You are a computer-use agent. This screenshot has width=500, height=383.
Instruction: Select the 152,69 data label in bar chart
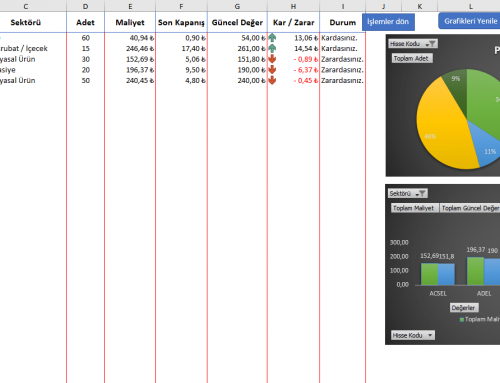[x=429, y=256]
